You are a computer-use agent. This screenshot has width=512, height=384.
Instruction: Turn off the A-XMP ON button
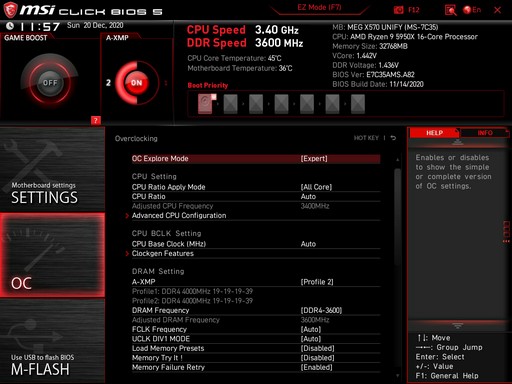coord(136,83)
